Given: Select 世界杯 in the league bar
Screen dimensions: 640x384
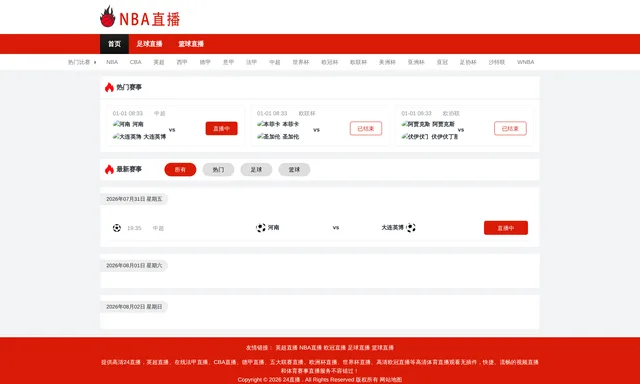Looking at the screenshot, I should [x=301, y=62].
